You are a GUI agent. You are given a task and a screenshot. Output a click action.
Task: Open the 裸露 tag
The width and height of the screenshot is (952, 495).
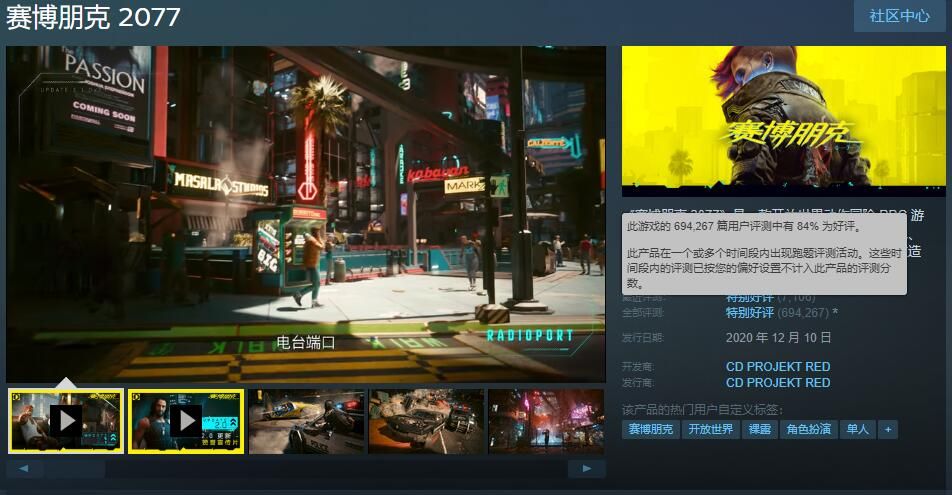coord(759,429)
